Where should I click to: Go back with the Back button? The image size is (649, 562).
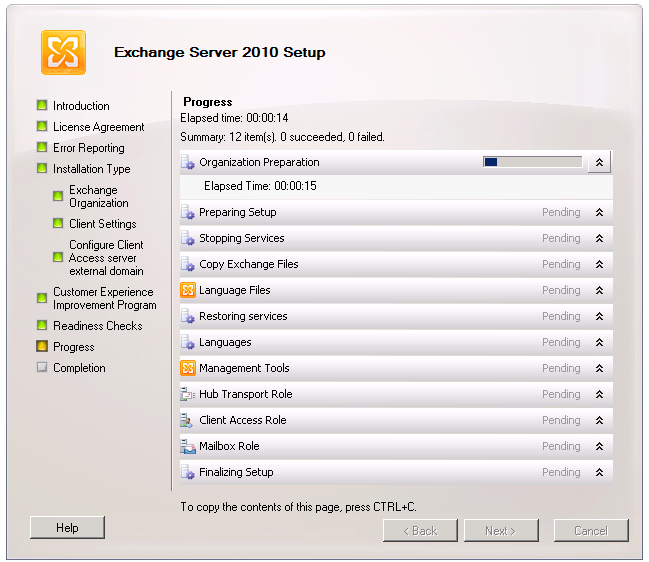(x=421, y=531)
